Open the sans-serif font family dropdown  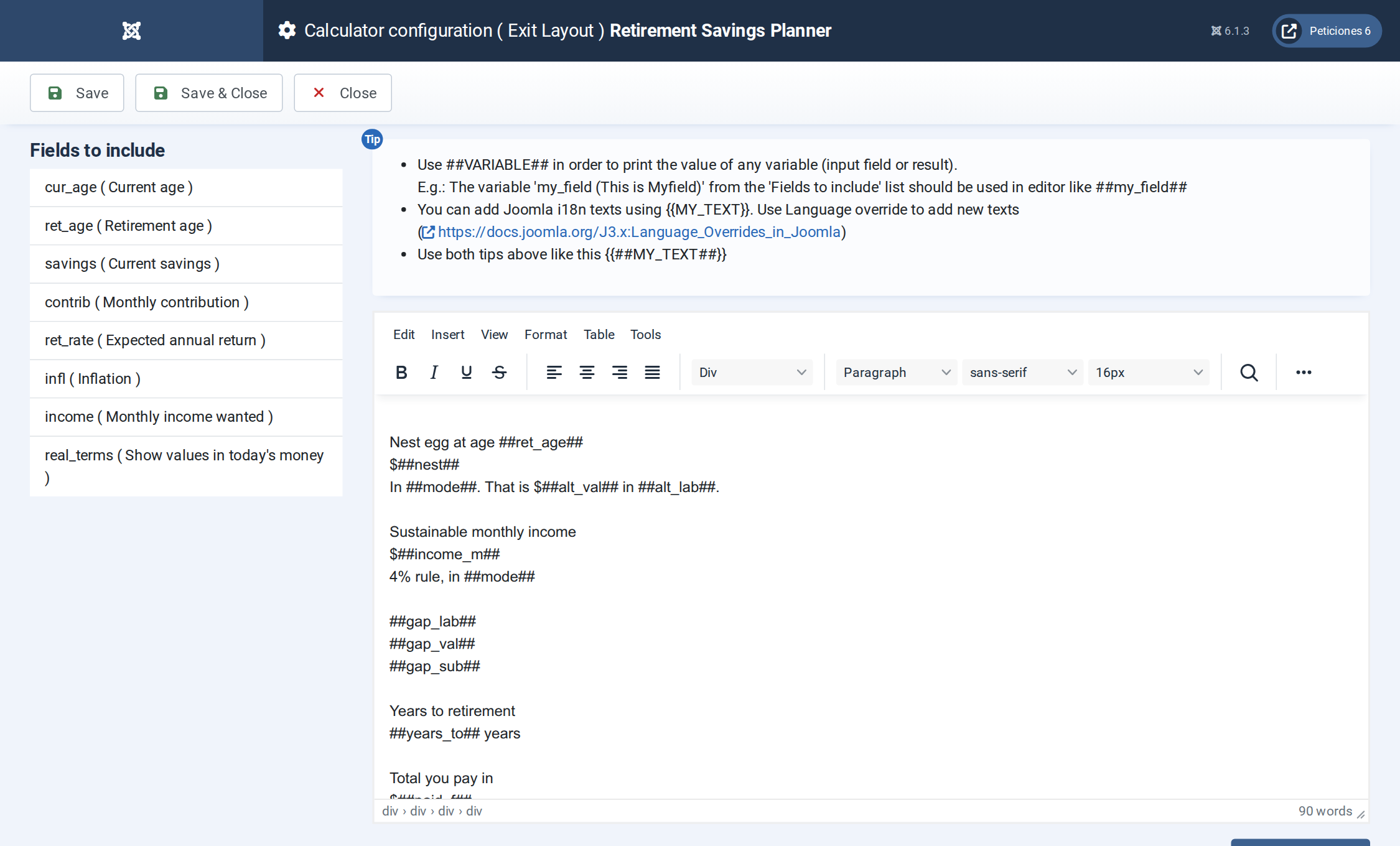pyautogui.click(x=1022, y=372)
